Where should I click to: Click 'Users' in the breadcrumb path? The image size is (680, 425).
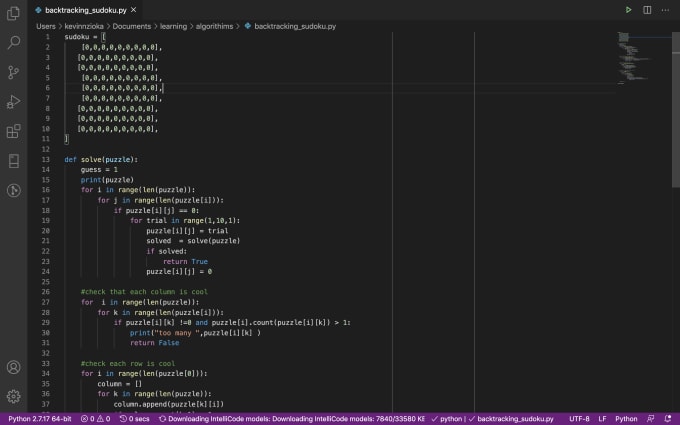[46, 26]
